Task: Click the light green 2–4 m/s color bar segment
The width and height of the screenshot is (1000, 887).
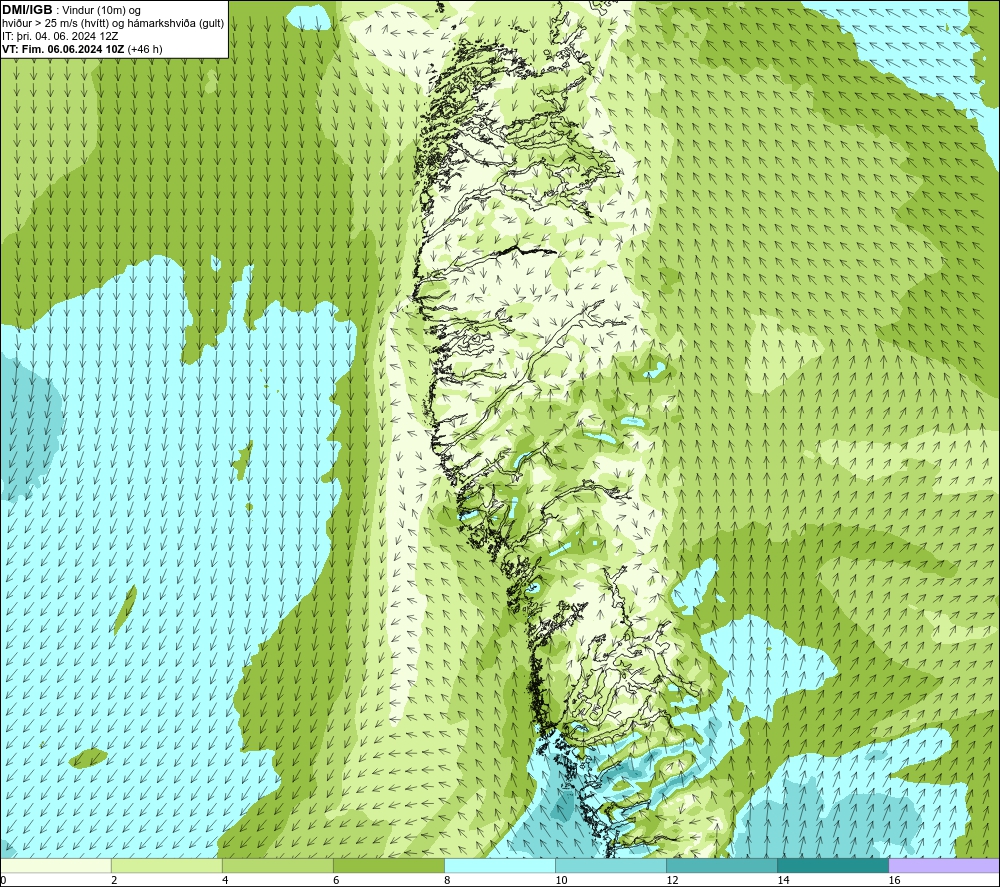Action: pyautogui.click(x=166, y=866)
